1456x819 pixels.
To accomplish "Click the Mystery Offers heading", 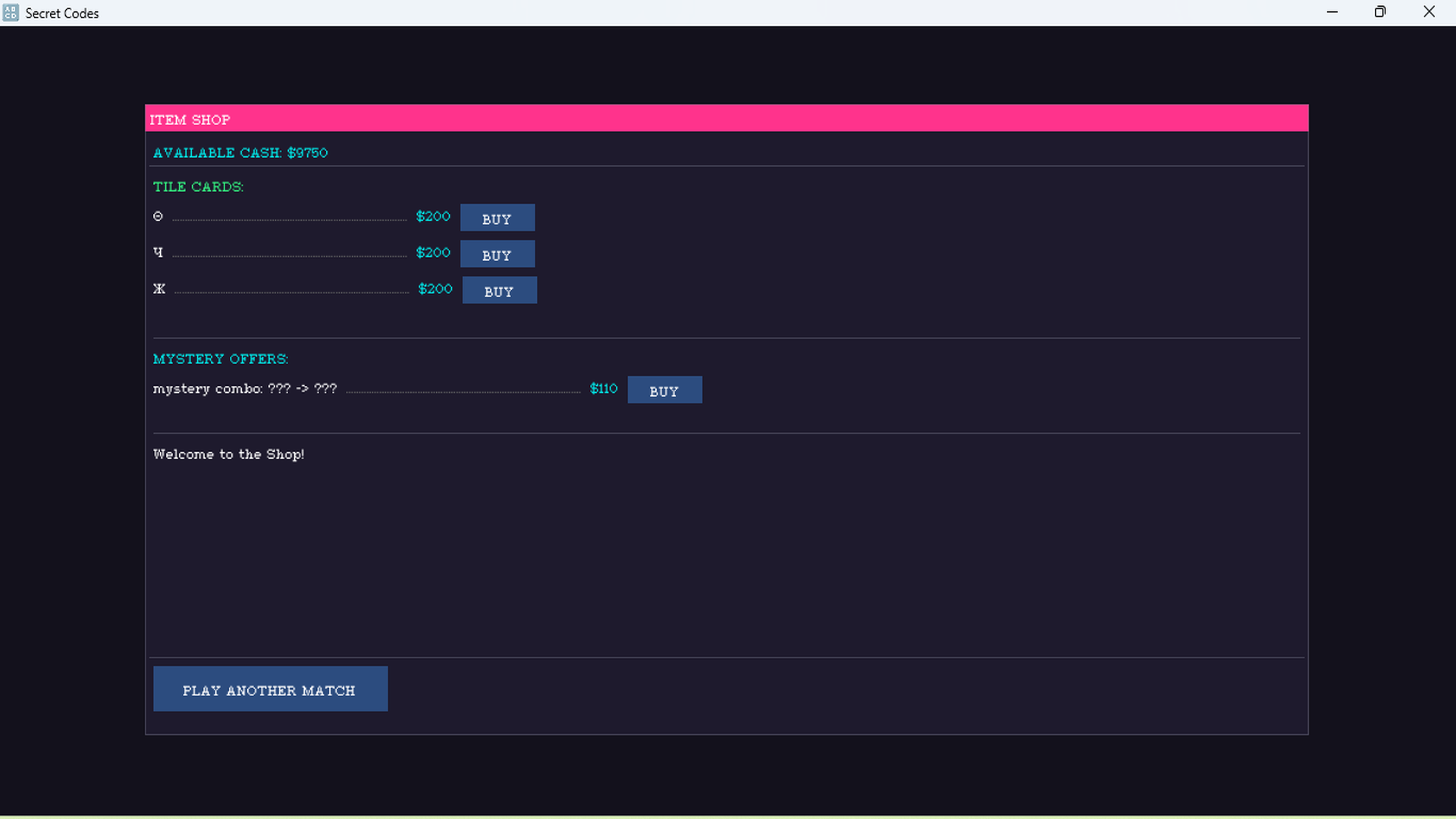I will tap(221, 359).
